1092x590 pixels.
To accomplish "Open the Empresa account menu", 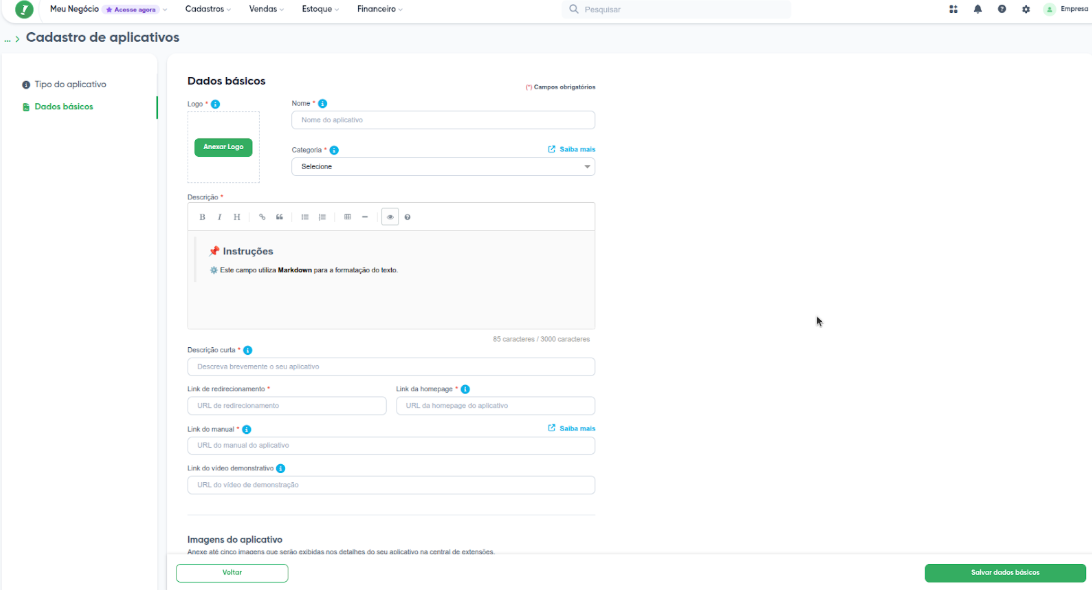I will click(x=1066, y=10).
